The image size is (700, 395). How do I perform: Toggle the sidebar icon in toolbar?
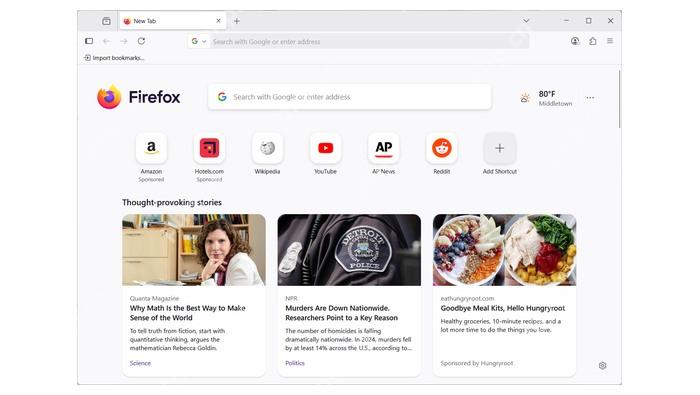point(89,41)
